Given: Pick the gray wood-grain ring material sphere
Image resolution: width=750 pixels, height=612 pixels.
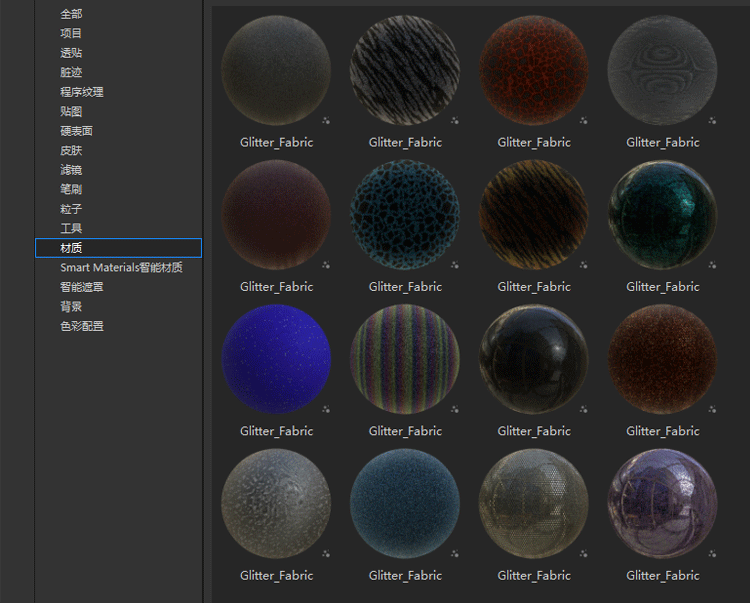Looking at the screenshot, I should coord(662,70).
